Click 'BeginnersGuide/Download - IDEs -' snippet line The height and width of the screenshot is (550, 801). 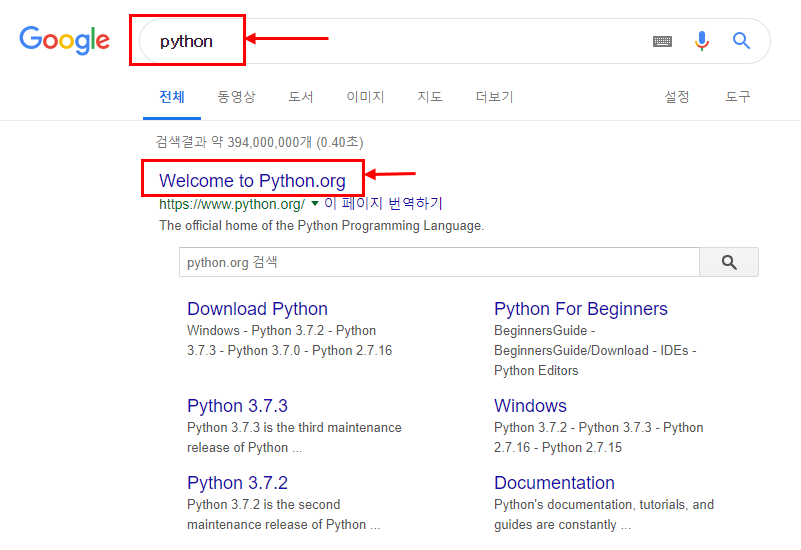click(x=595, y=351)
